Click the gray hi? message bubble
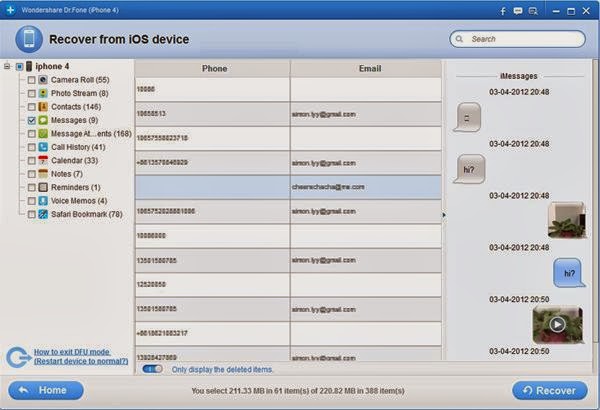The image size is (600, 410). click(470, 169)
